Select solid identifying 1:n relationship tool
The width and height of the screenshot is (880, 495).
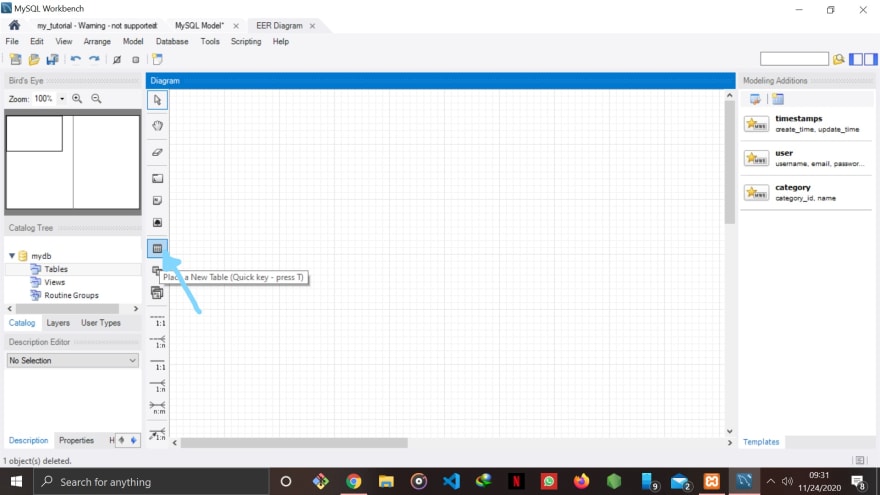[x=158, y=386]
